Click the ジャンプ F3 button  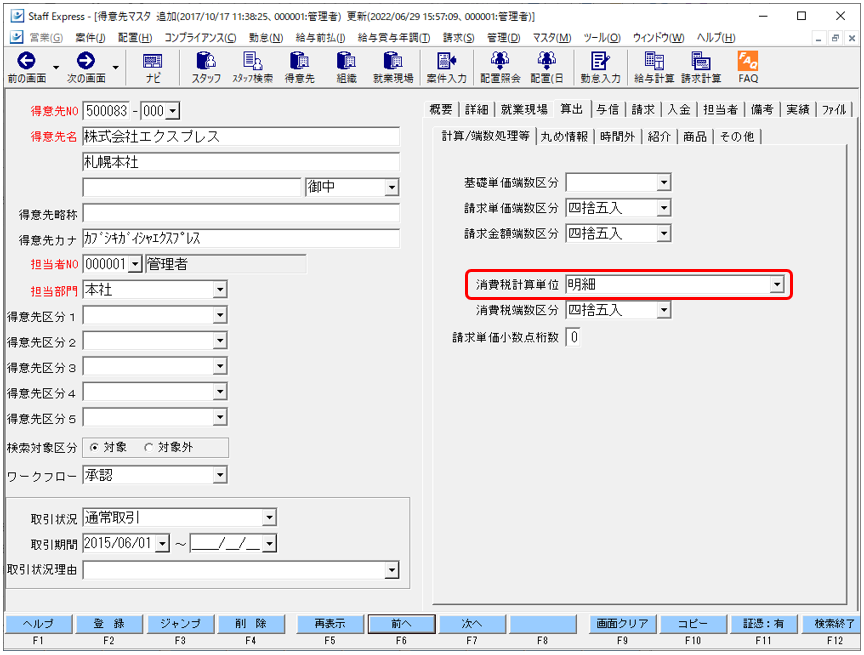pyautogui.click(x=180, y=624)
